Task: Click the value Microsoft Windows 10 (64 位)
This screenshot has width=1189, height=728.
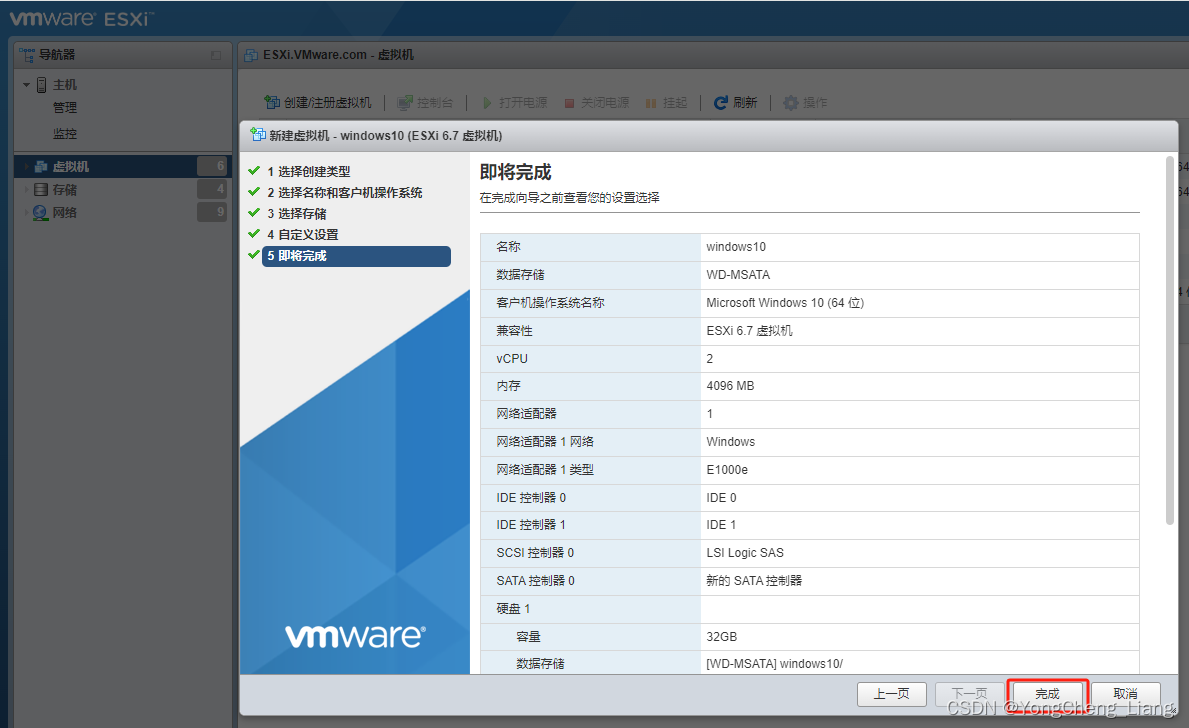Action: tap(785, 303)
